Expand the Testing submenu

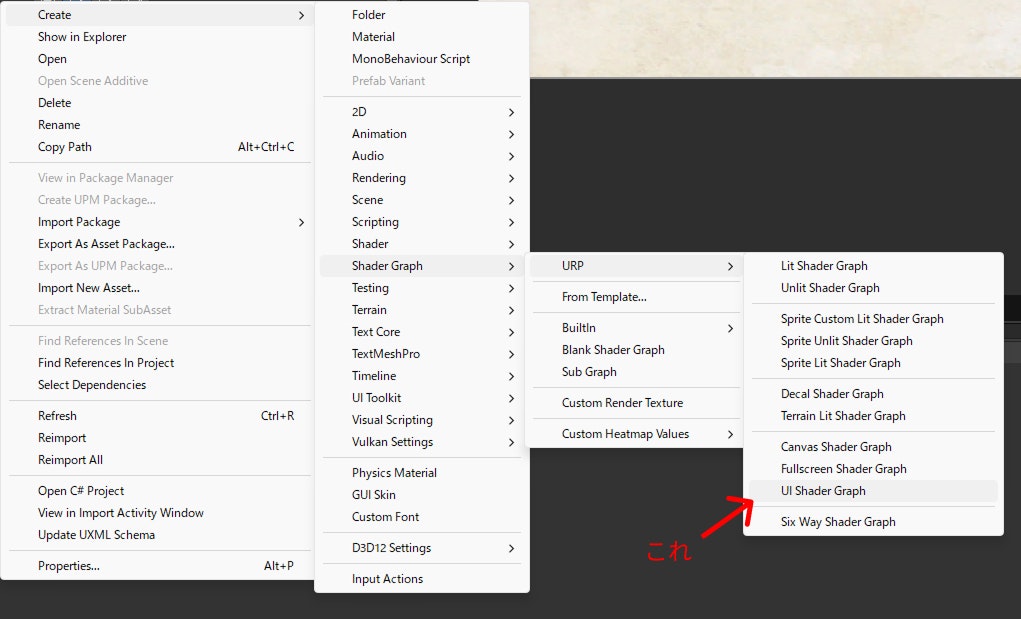point(421,288)
